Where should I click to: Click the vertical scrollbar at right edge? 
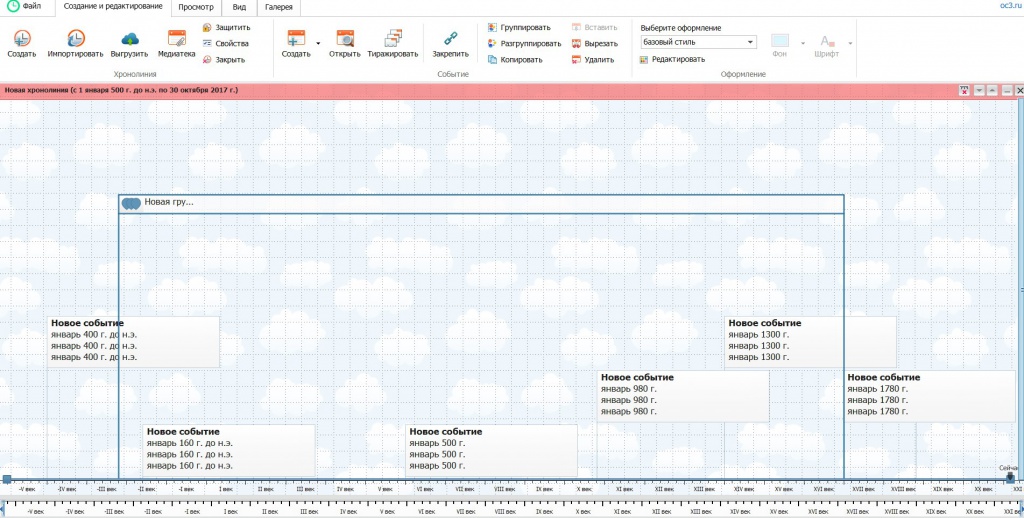[x=1021, y=287]
